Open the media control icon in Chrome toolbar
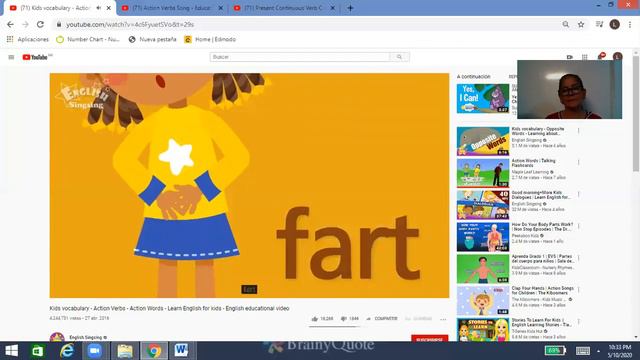 click(x=599, y=24)
